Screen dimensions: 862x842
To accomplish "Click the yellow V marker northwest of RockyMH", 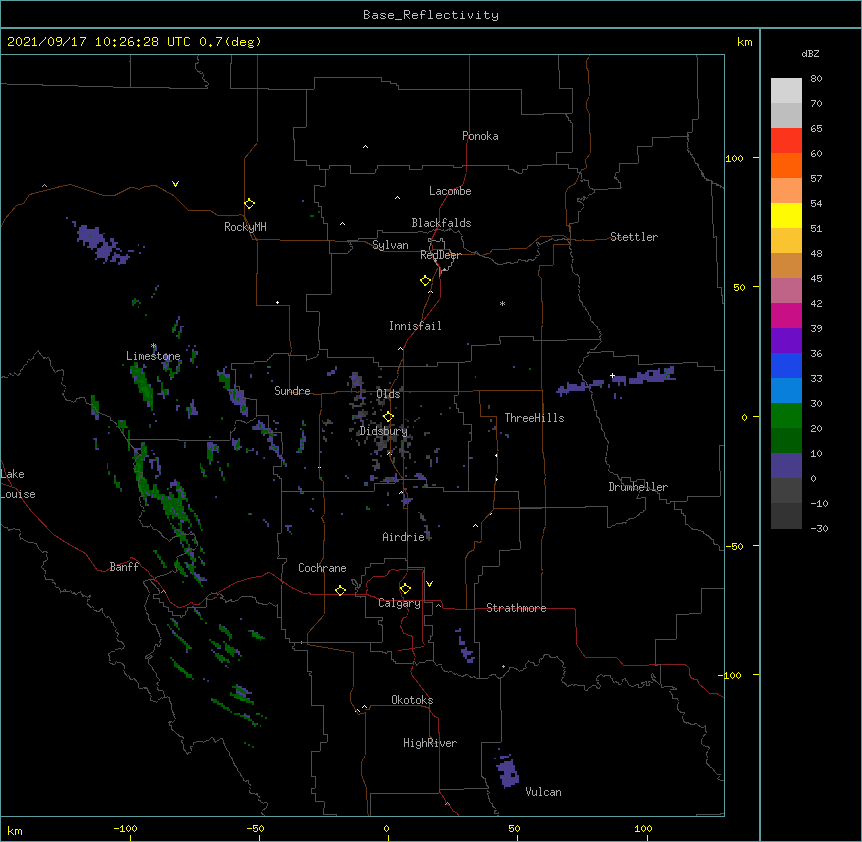I will 175,184.
